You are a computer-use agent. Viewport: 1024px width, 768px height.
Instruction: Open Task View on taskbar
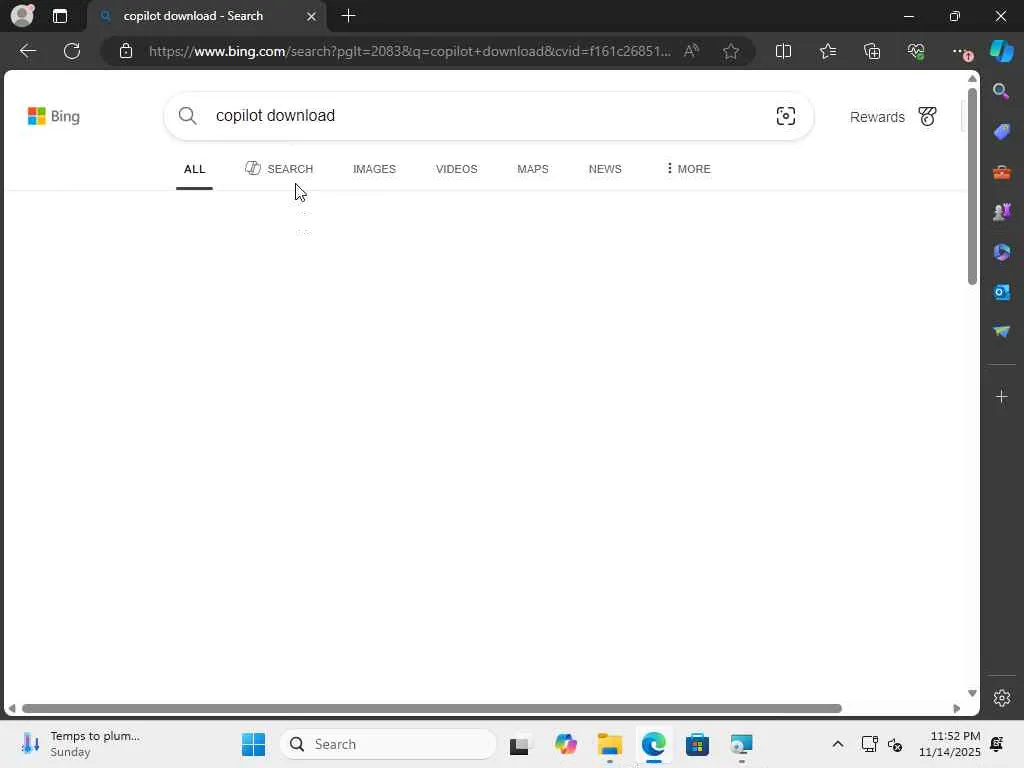(520, 744)
